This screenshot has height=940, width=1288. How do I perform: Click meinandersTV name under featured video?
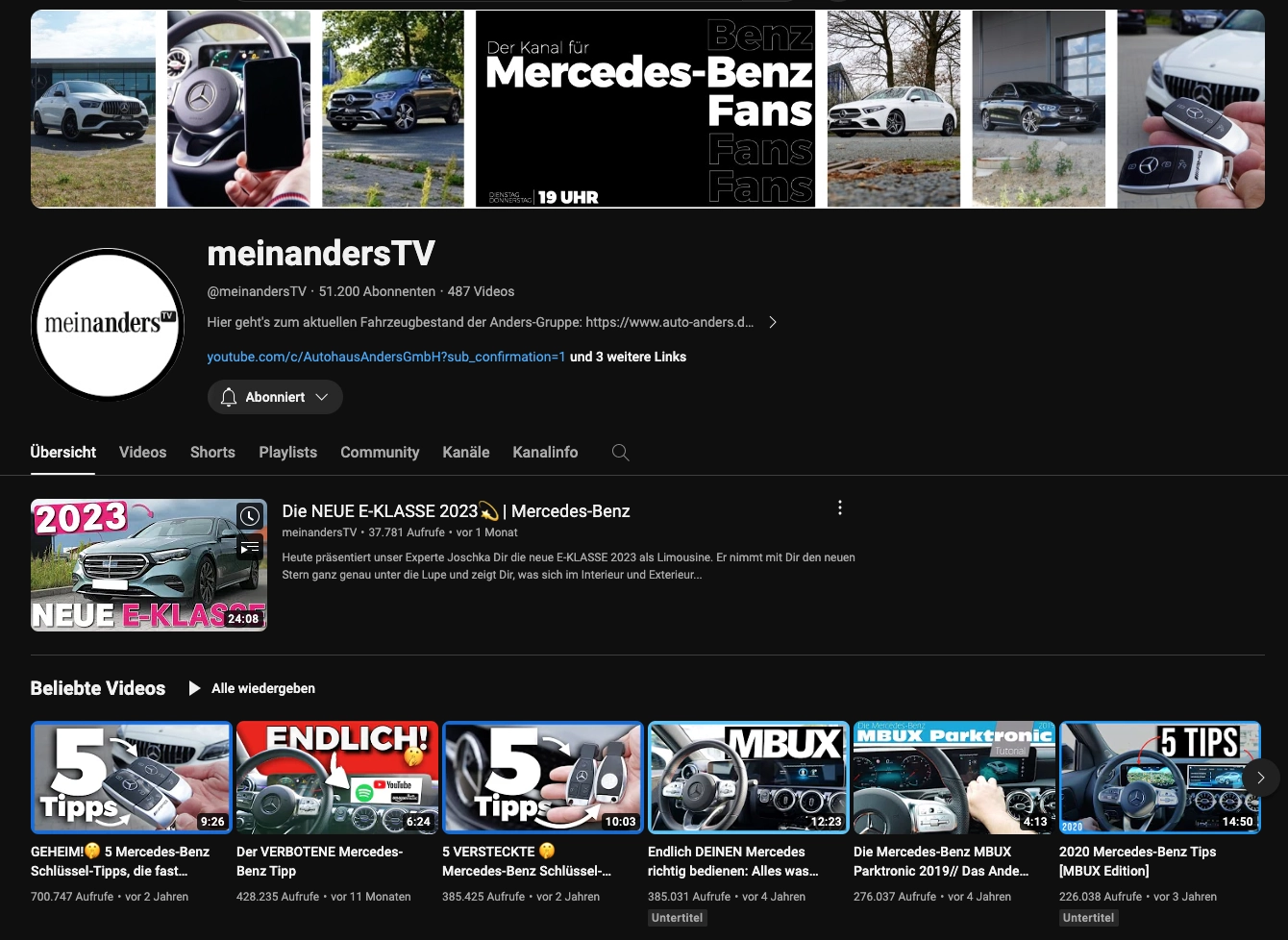pyautogui.click(x=319, y=532)
